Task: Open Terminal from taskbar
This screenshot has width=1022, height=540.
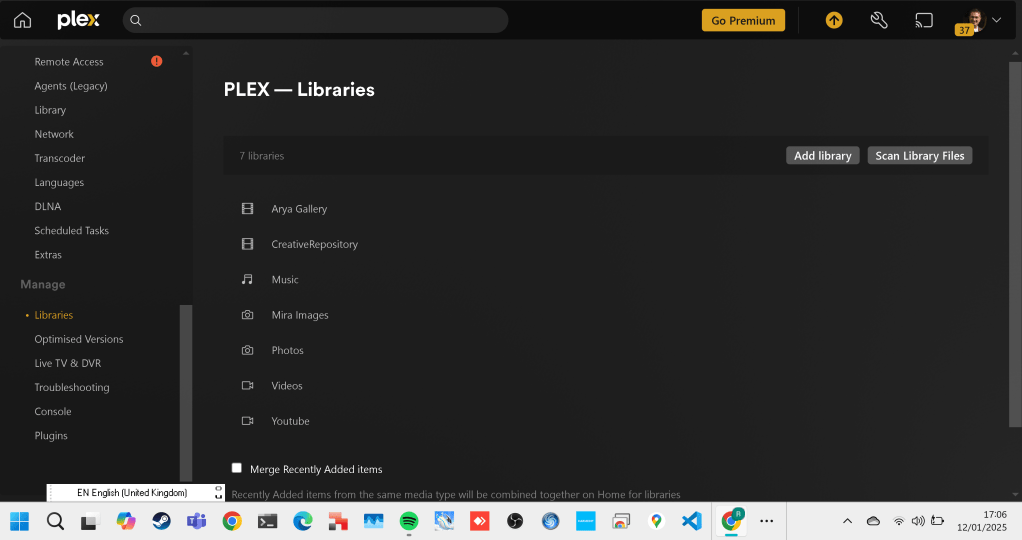Action: (x=267, y=521)
